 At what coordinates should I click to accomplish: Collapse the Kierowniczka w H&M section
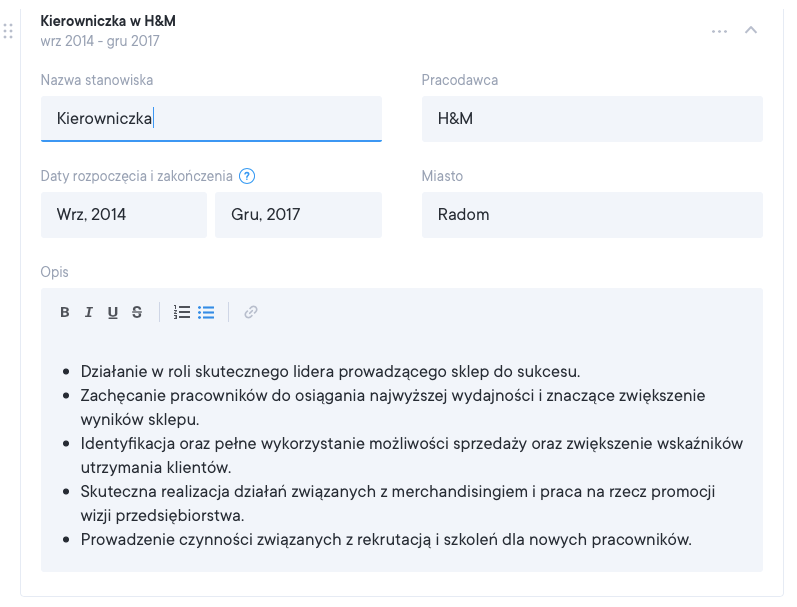coord(751,30)
